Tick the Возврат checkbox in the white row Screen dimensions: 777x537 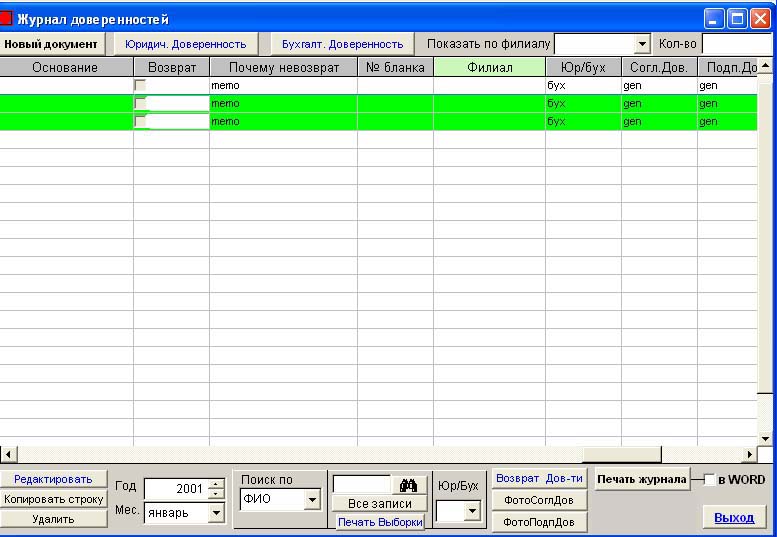(x=140, y=85)
